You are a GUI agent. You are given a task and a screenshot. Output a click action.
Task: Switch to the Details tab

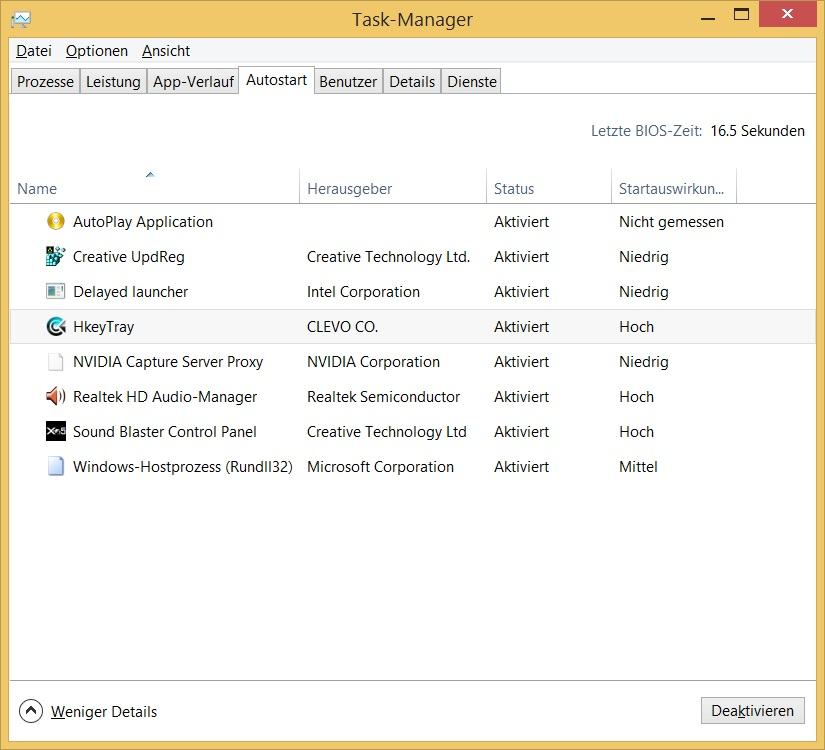pyautogui.click(x=412, y=82)
